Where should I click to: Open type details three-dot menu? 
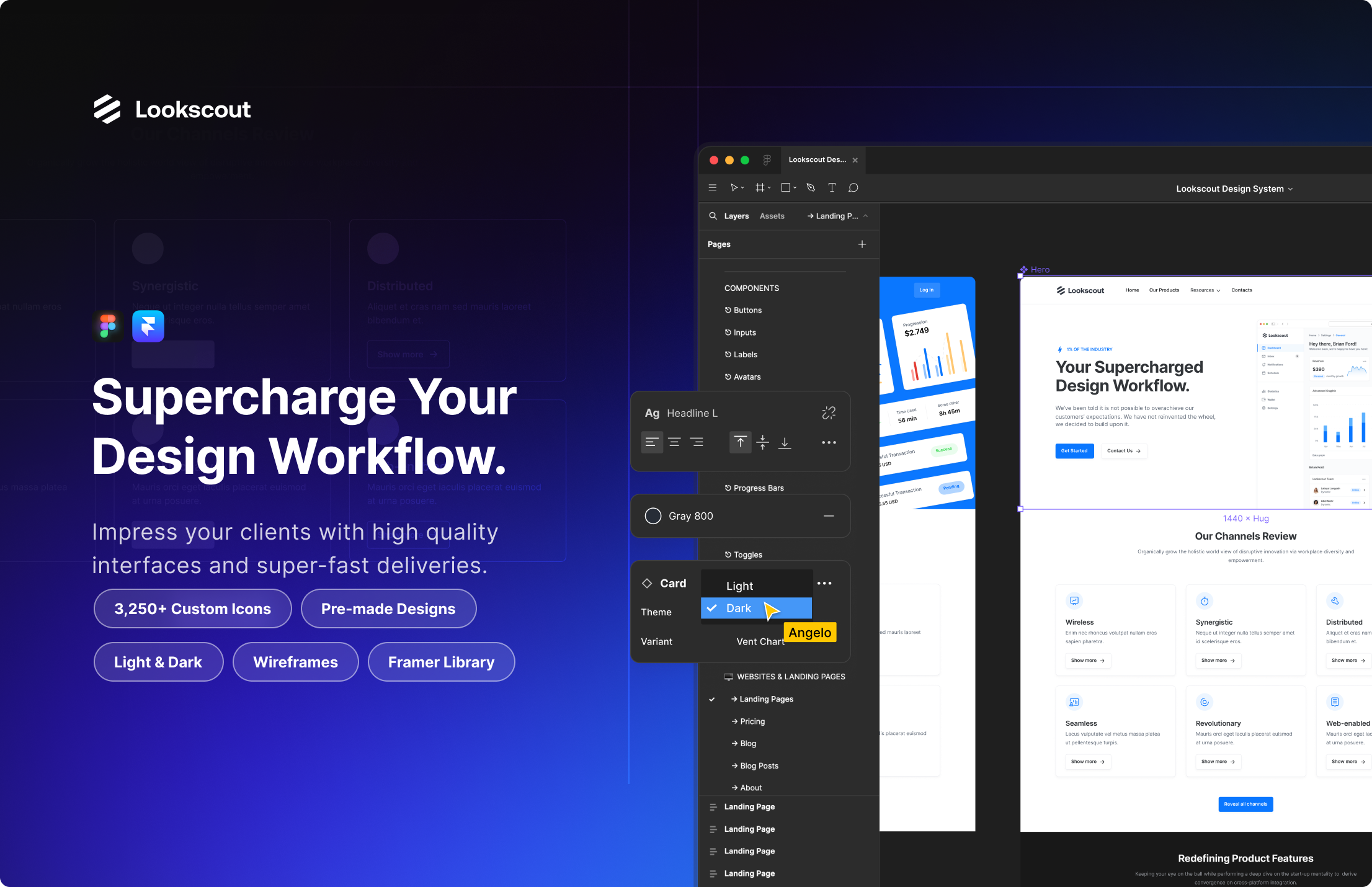pyautogui.click(x=829, y=442)
